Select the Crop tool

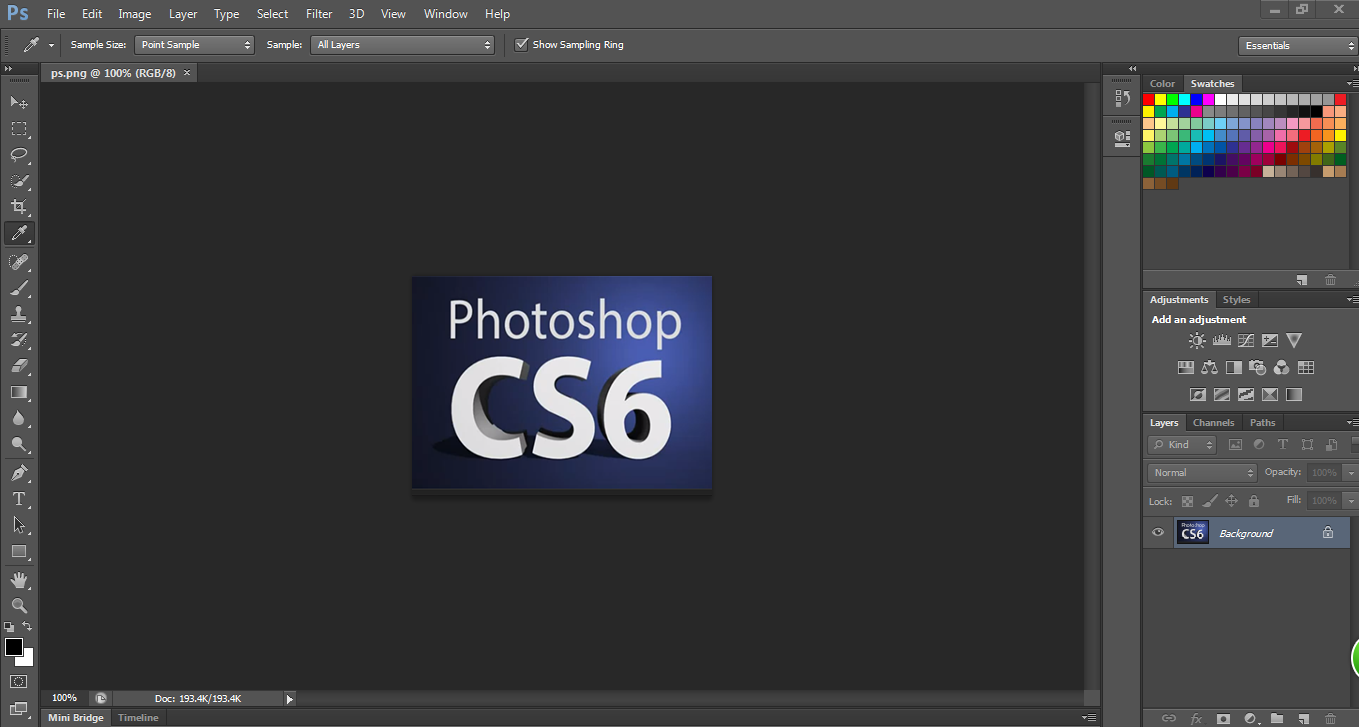(19, 207)
